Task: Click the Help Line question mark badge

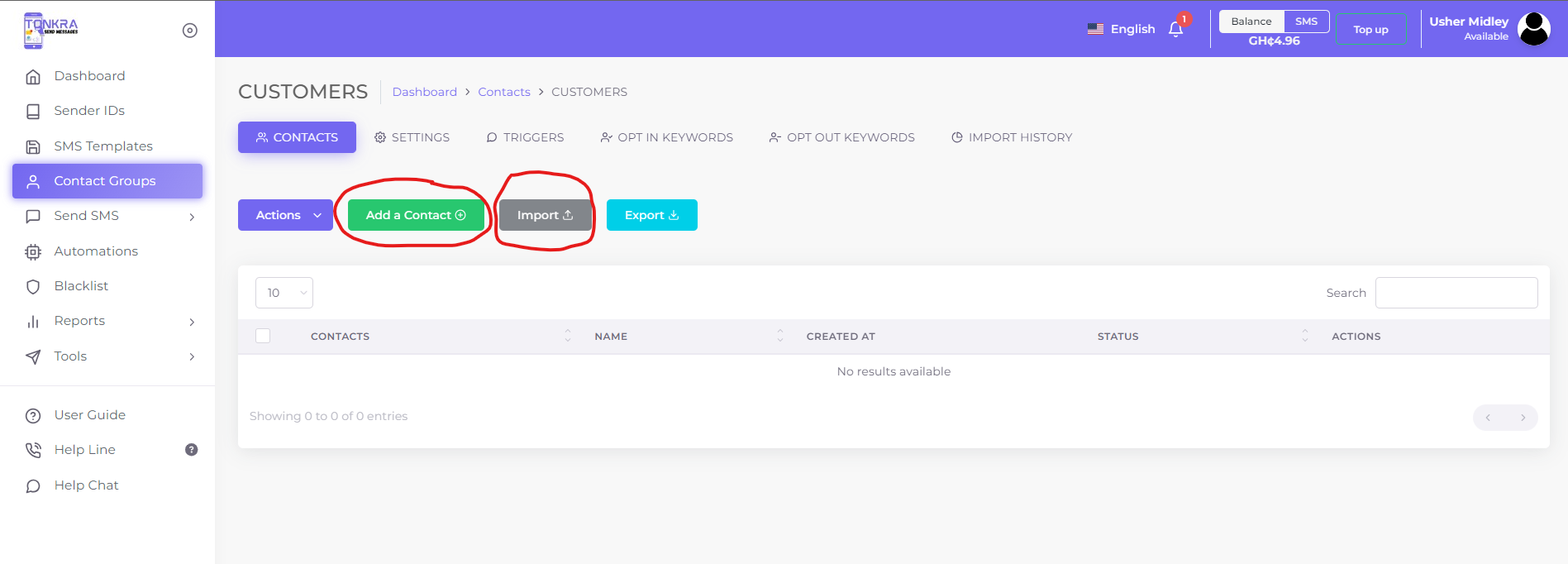Action: (191, 450)
